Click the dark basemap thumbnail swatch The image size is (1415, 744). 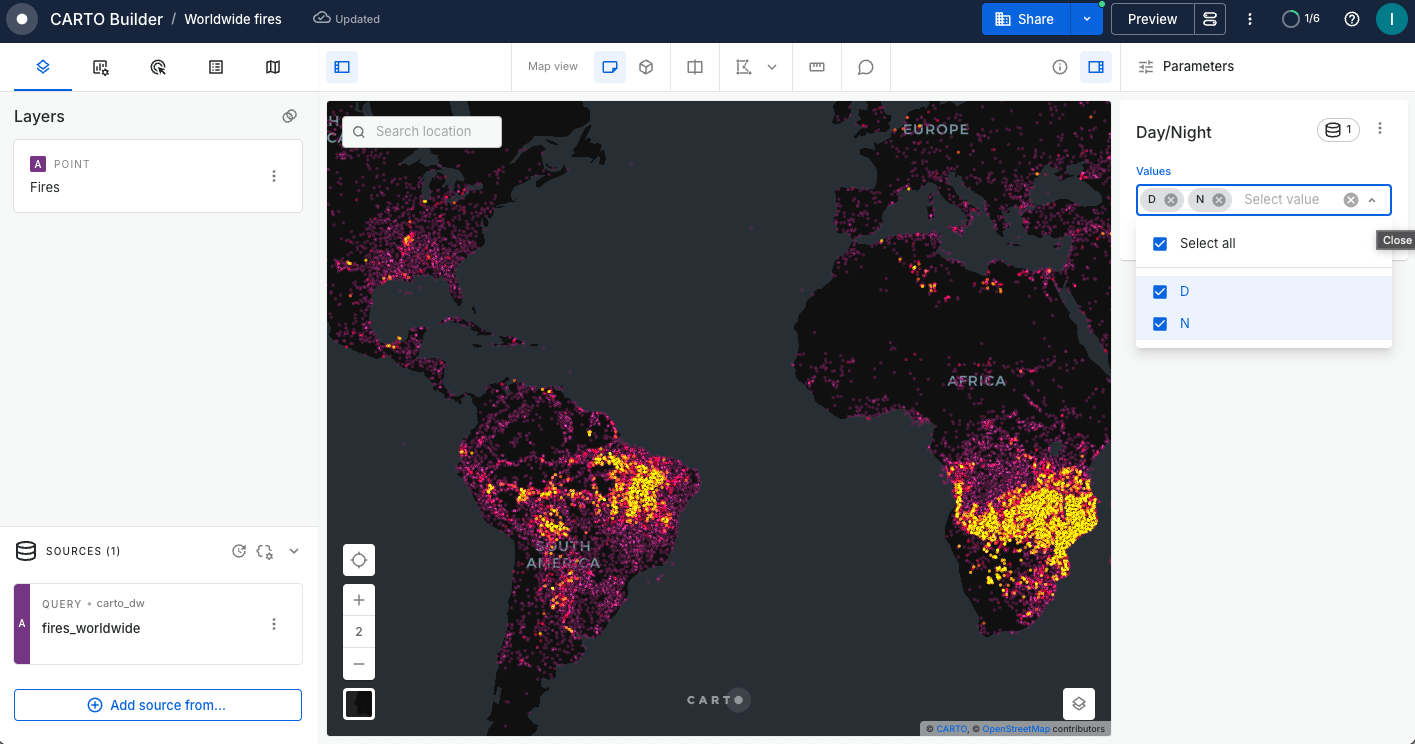[359, 703]
